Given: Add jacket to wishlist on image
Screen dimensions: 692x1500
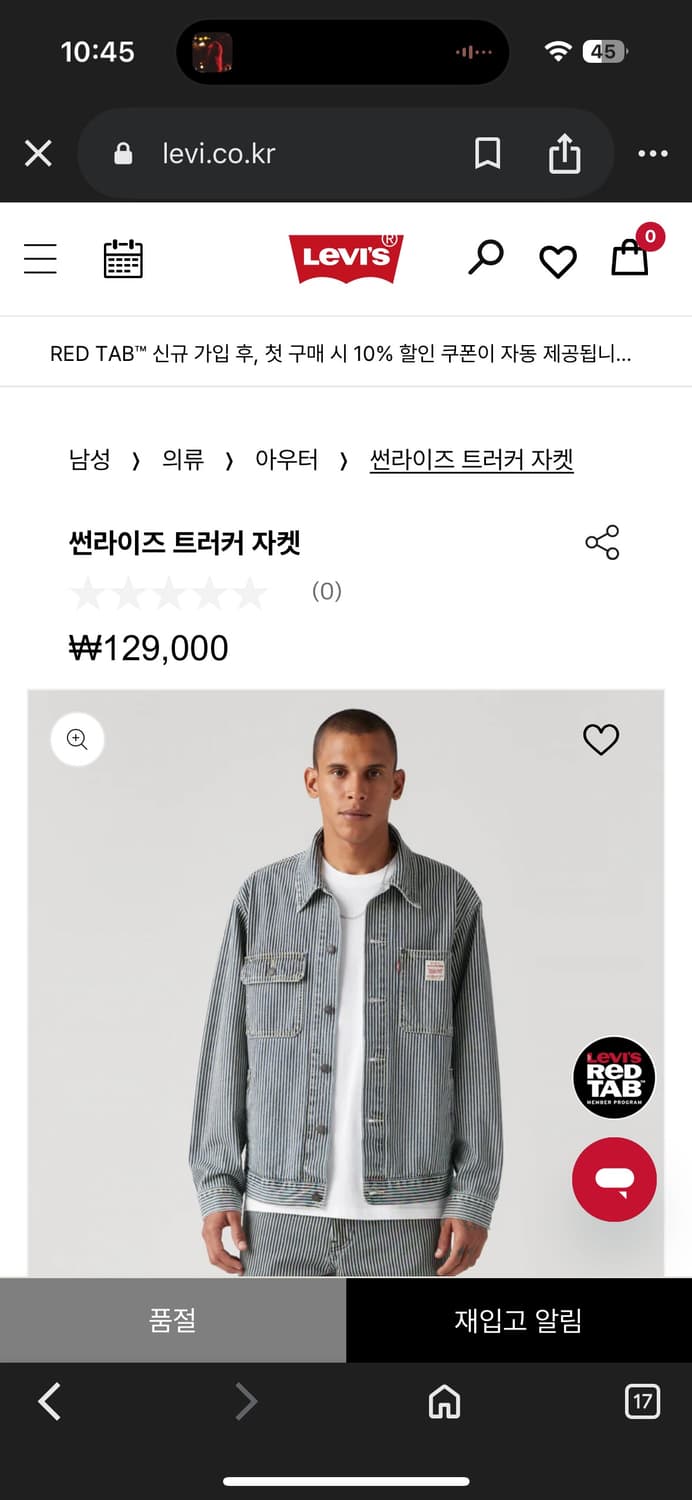Looking at the screenshot, I should coord(601,740).
